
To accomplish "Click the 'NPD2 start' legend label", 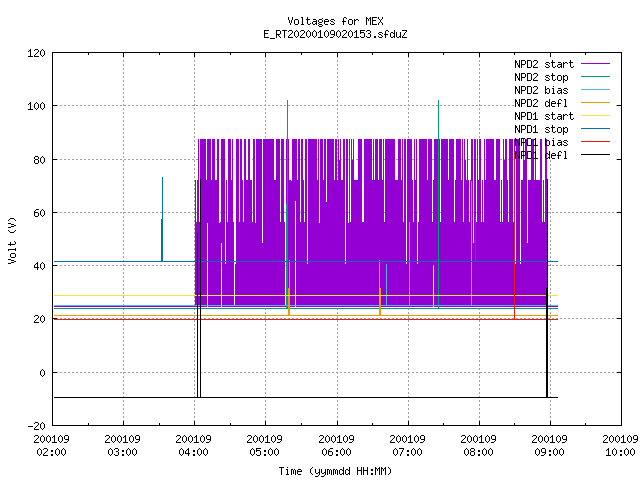I will (x=544, y=64).
